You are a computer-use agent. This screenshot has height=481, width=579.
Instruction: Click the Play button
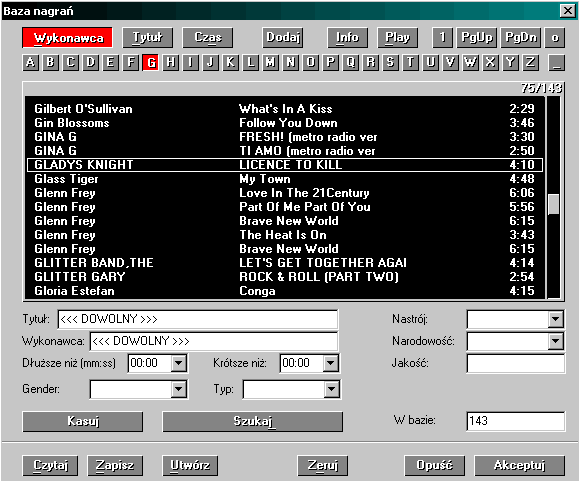click(x=397, y=38)
